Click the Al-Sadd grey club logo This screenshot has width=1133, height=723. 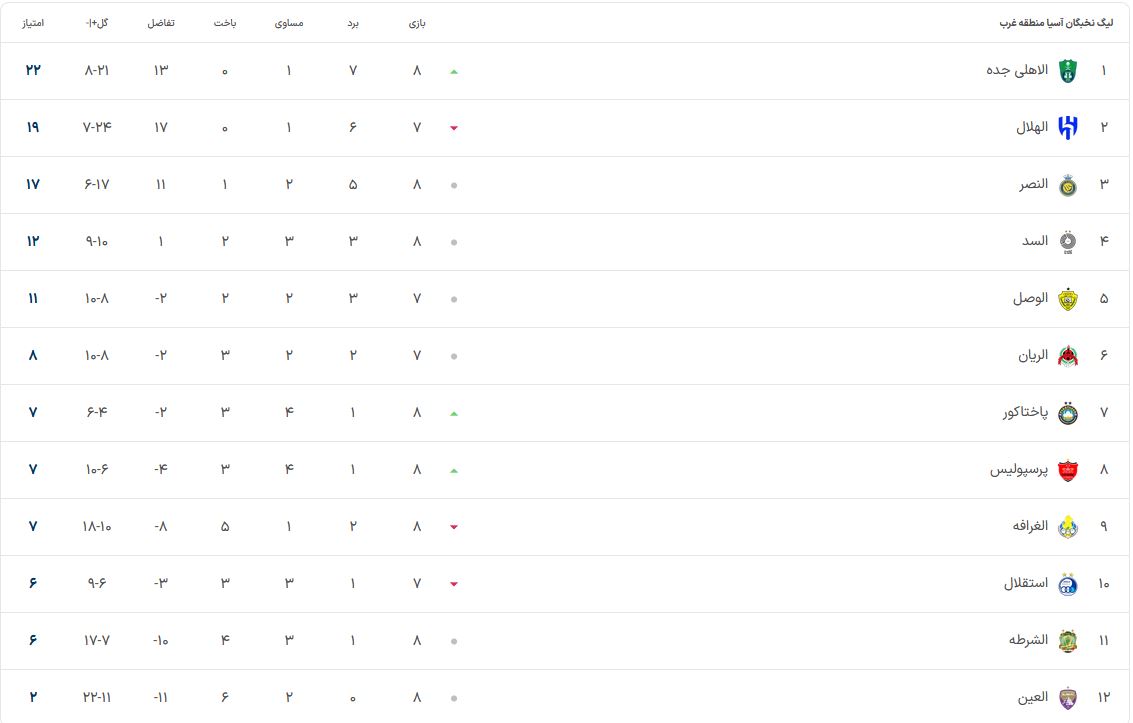(1068, 242)
